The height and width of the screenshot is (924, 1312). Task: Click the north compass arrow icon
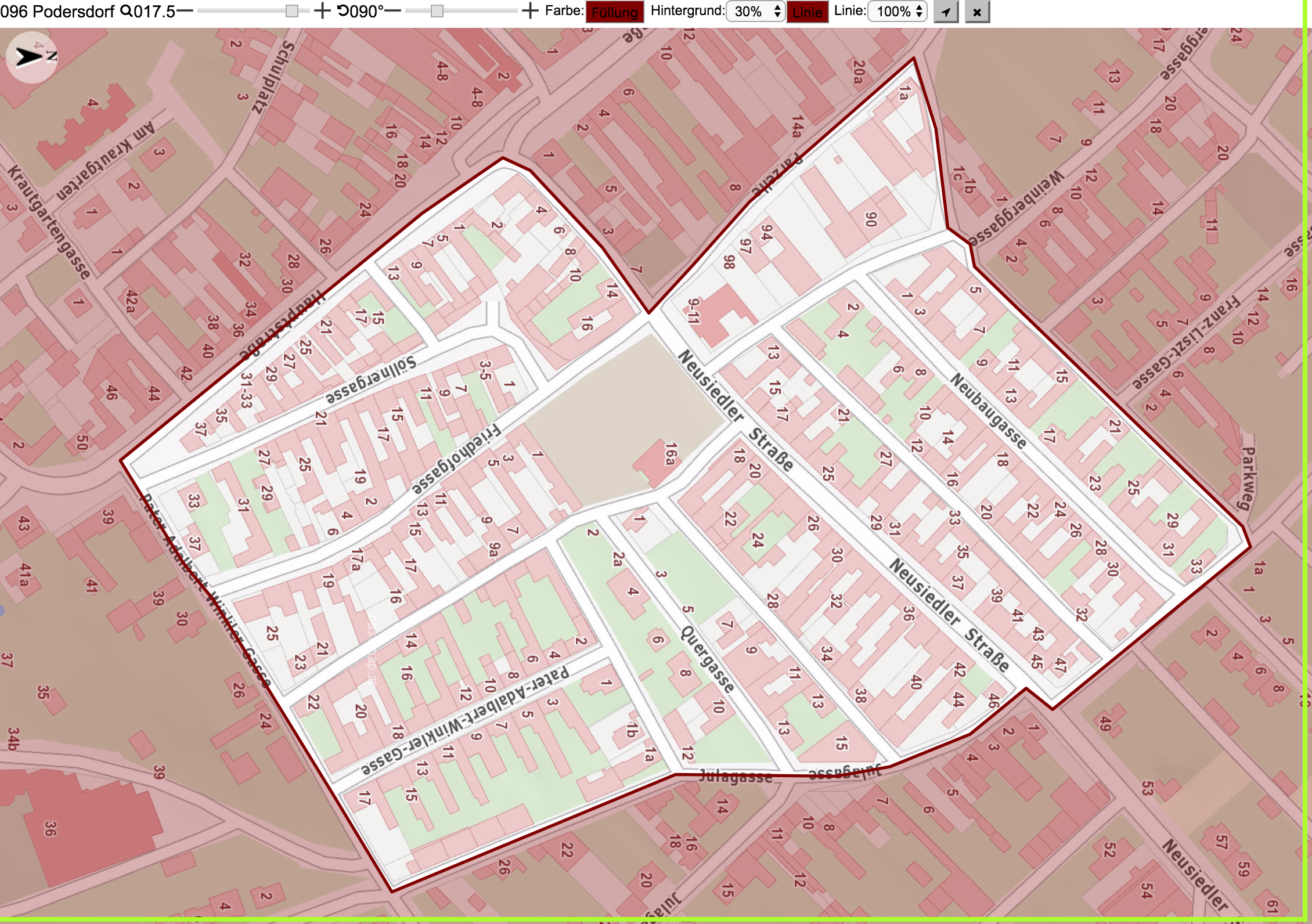32,57
